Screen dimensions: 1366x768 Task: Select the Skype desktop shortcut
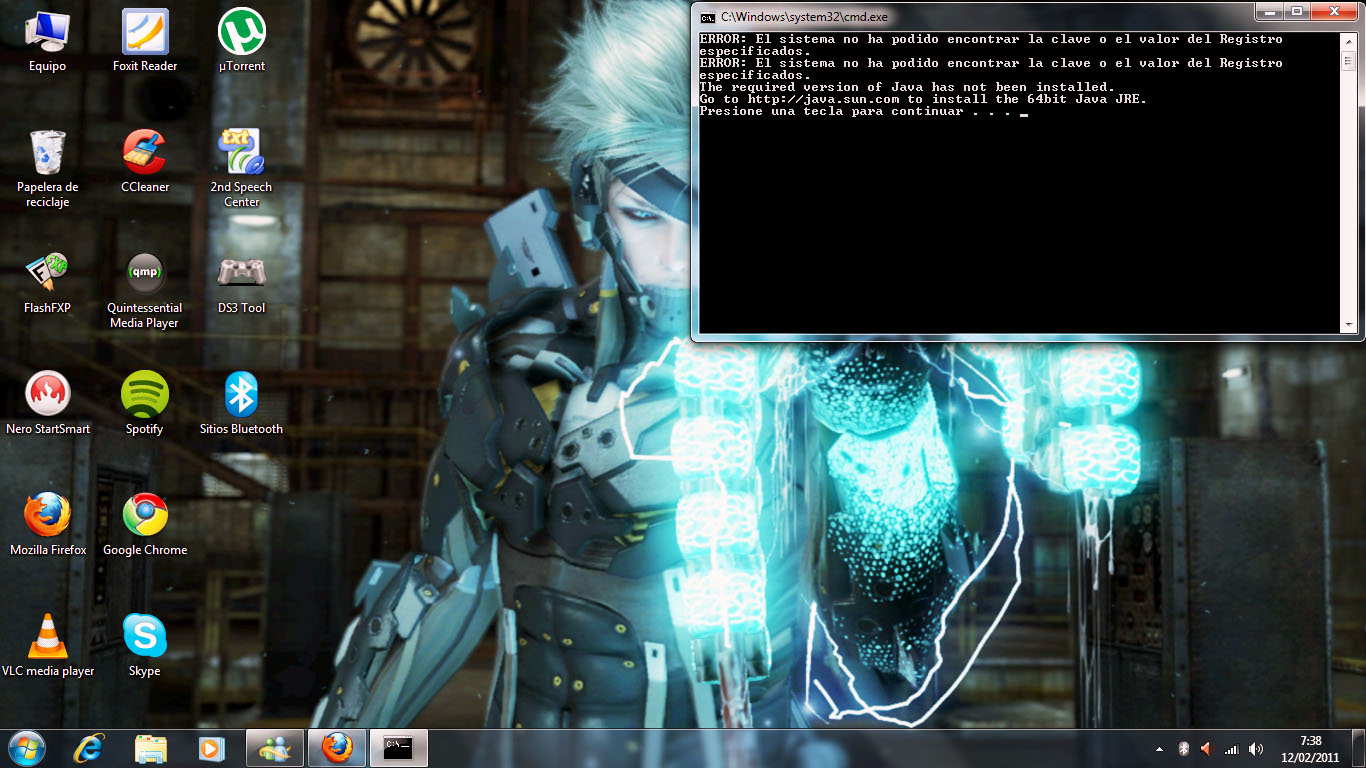[145, 646]
